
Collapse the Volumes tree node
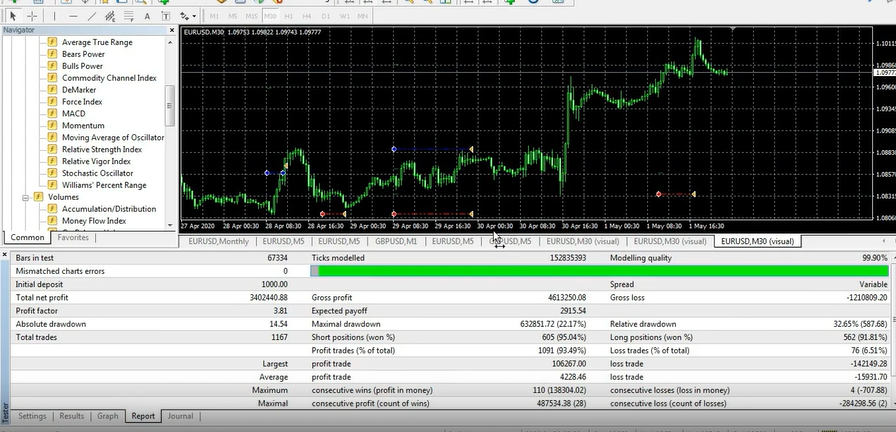point(24,197)
